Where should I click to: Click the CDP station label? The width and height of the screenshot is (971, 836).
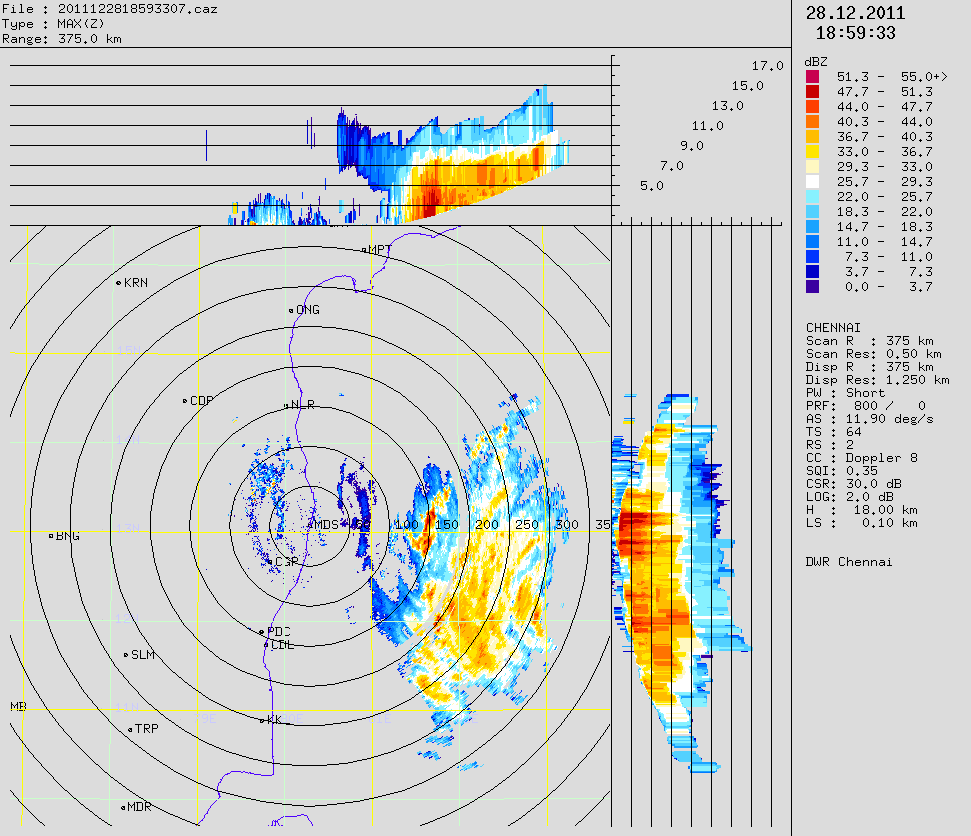(x=202, y=401)
